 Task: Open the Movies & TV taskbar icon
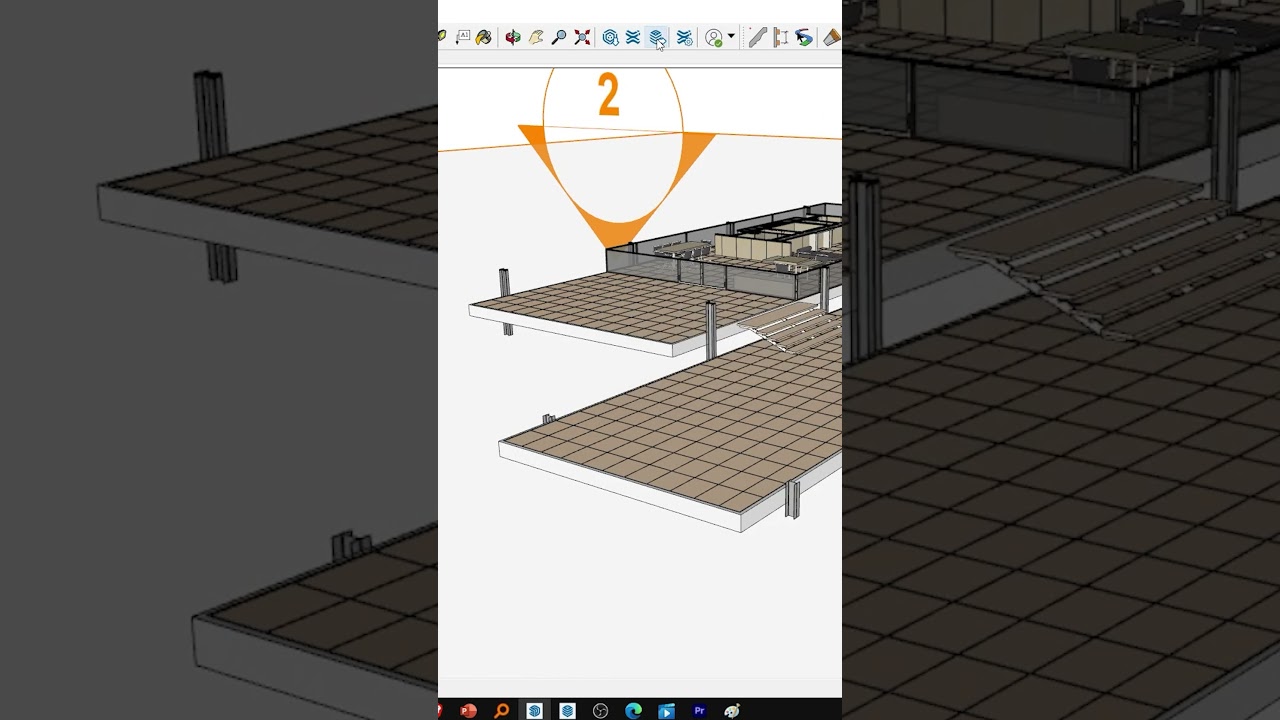coord(666,711)
